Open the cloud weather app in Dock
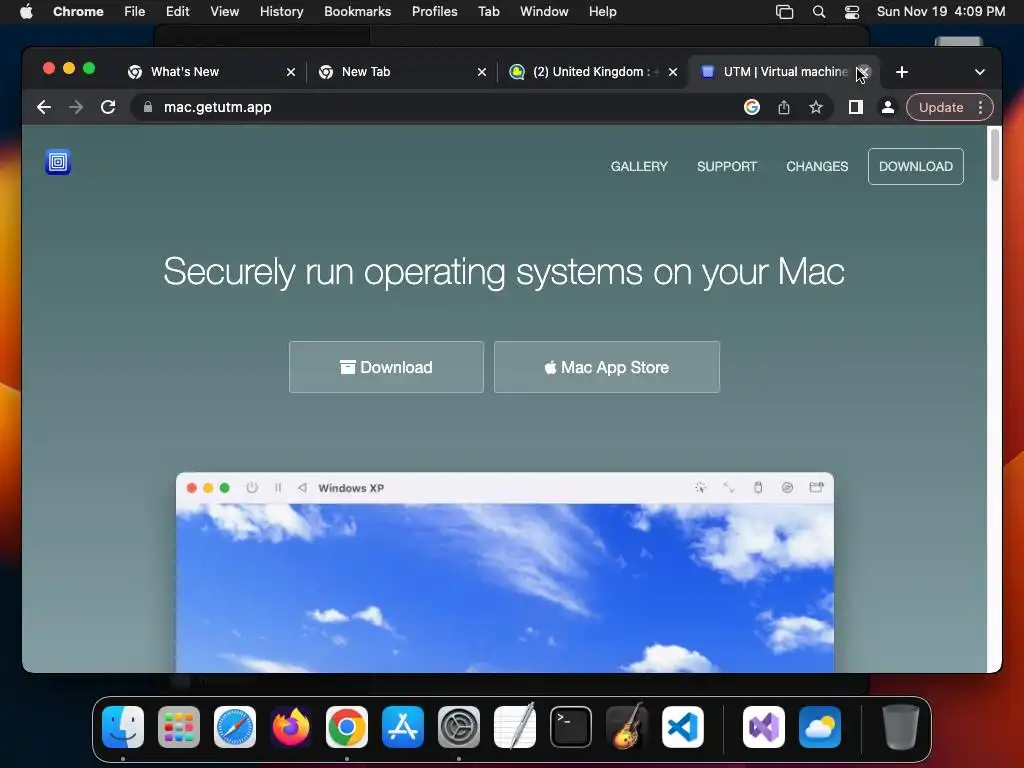The image size is (1024, 768). tap(820, 727)
